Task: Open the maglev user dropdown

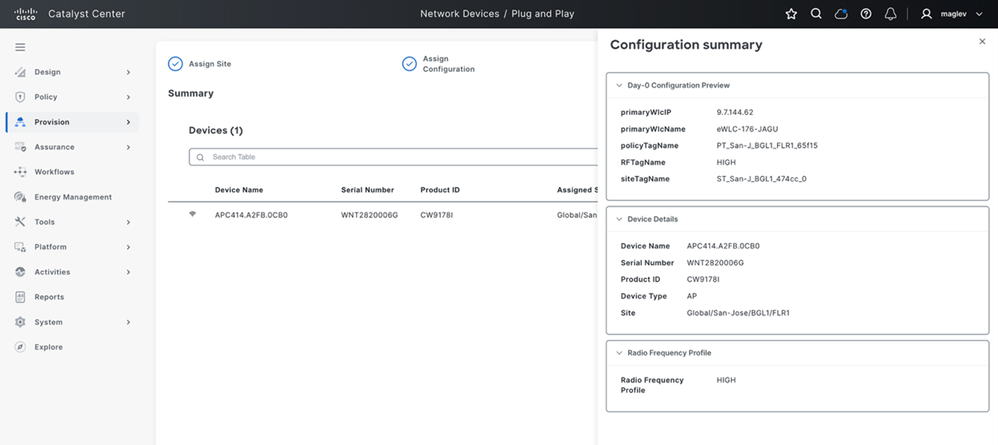Action: 979,14
